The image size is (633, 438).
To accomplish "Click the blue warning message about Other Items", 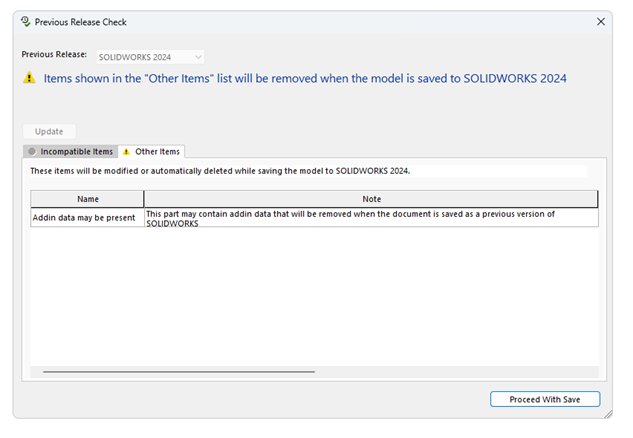I will coord(311,78).
